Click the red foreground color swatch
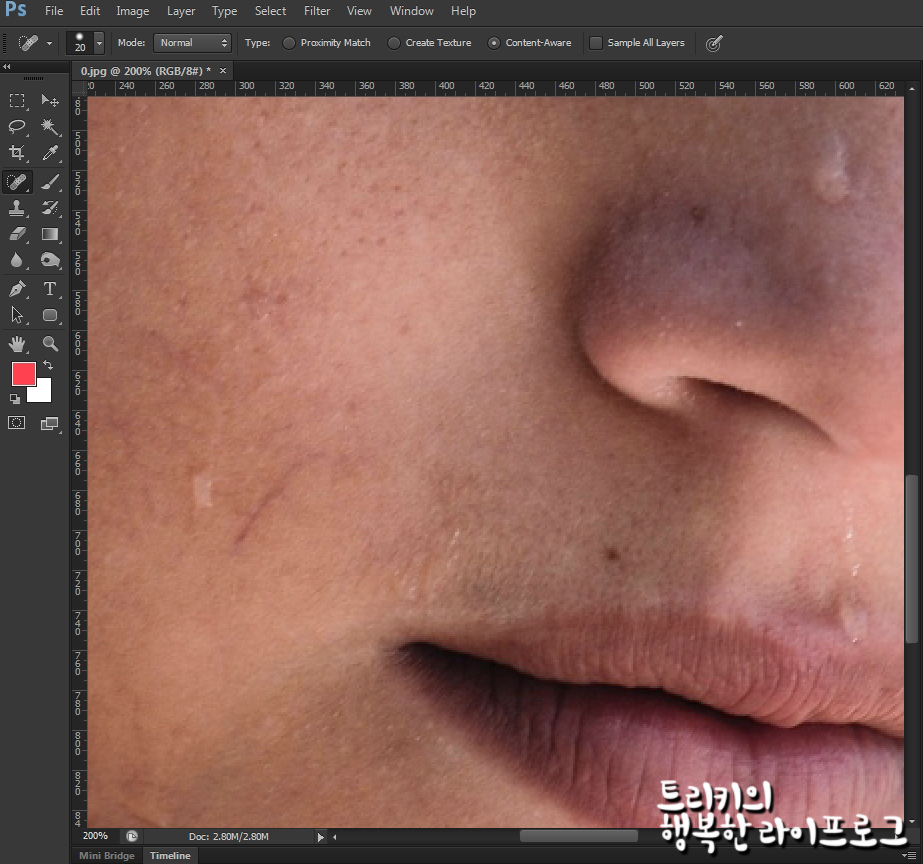Image resolution: width=923 pixels, height=864 pixels. pyautogui.click(x=23, y=375)
